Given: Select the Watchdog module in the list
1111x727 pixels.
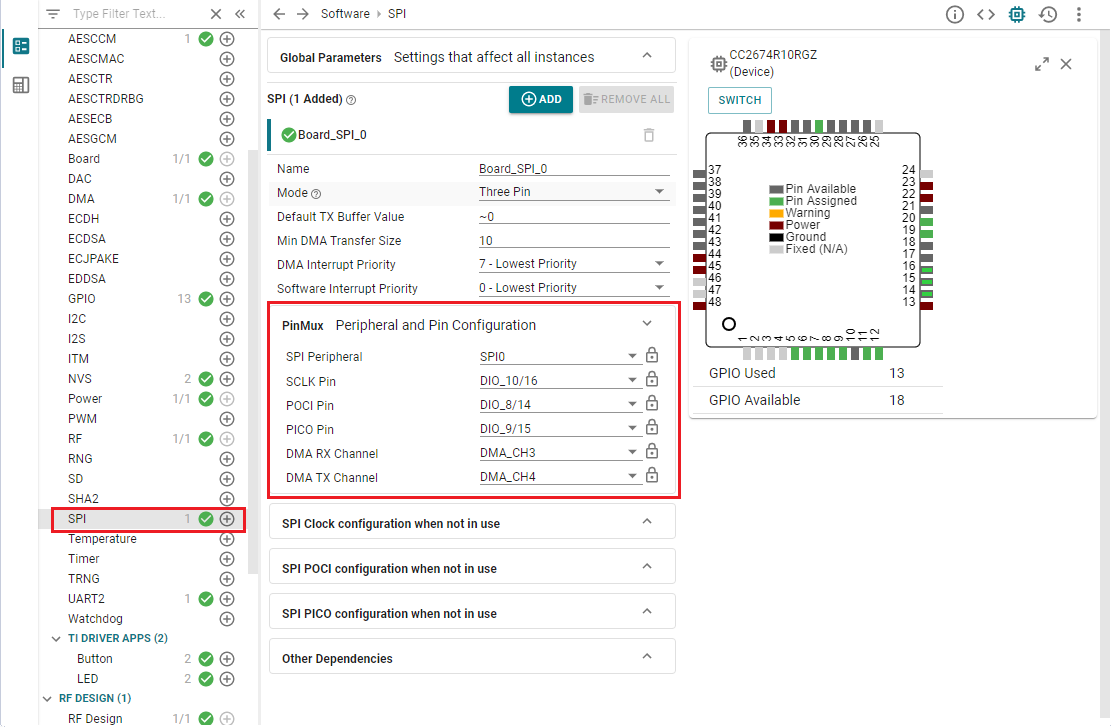Looking at the screenshot, I should tap(95, 619).
